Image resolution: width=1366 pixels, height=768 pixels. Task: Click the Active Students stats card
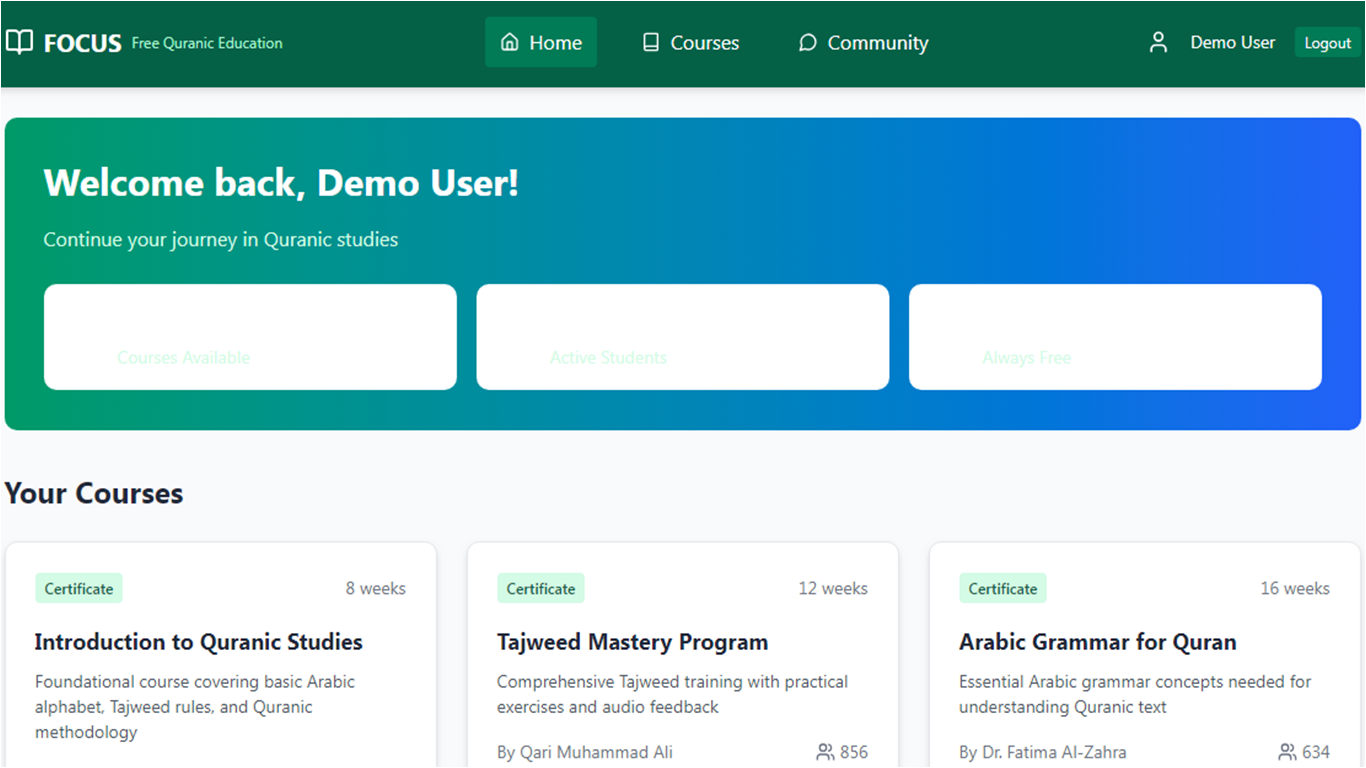(682, 336)
